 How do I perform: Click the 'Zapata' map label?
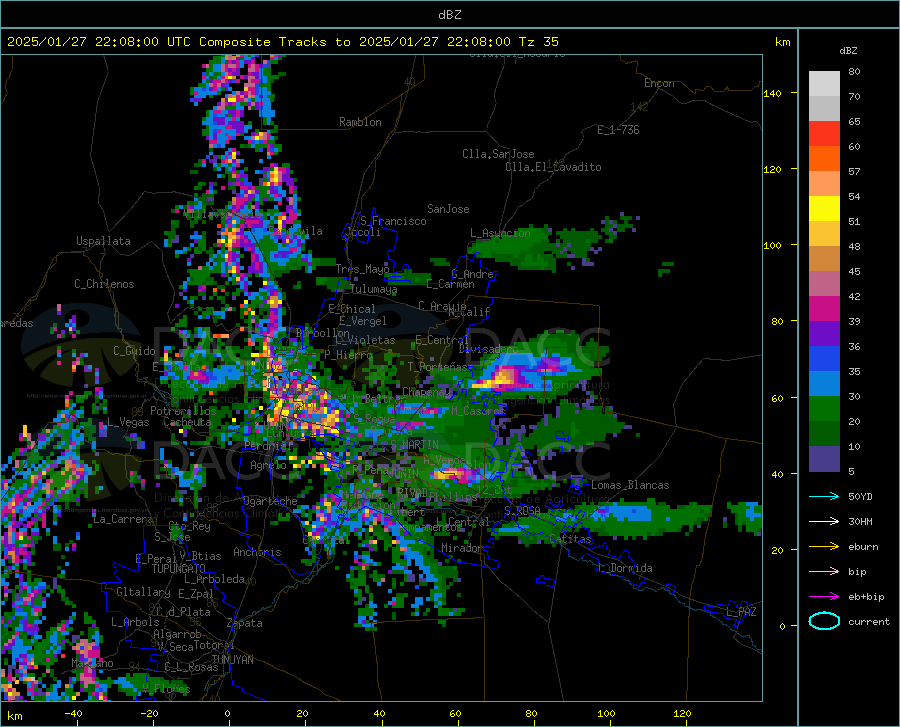point(245,623)
